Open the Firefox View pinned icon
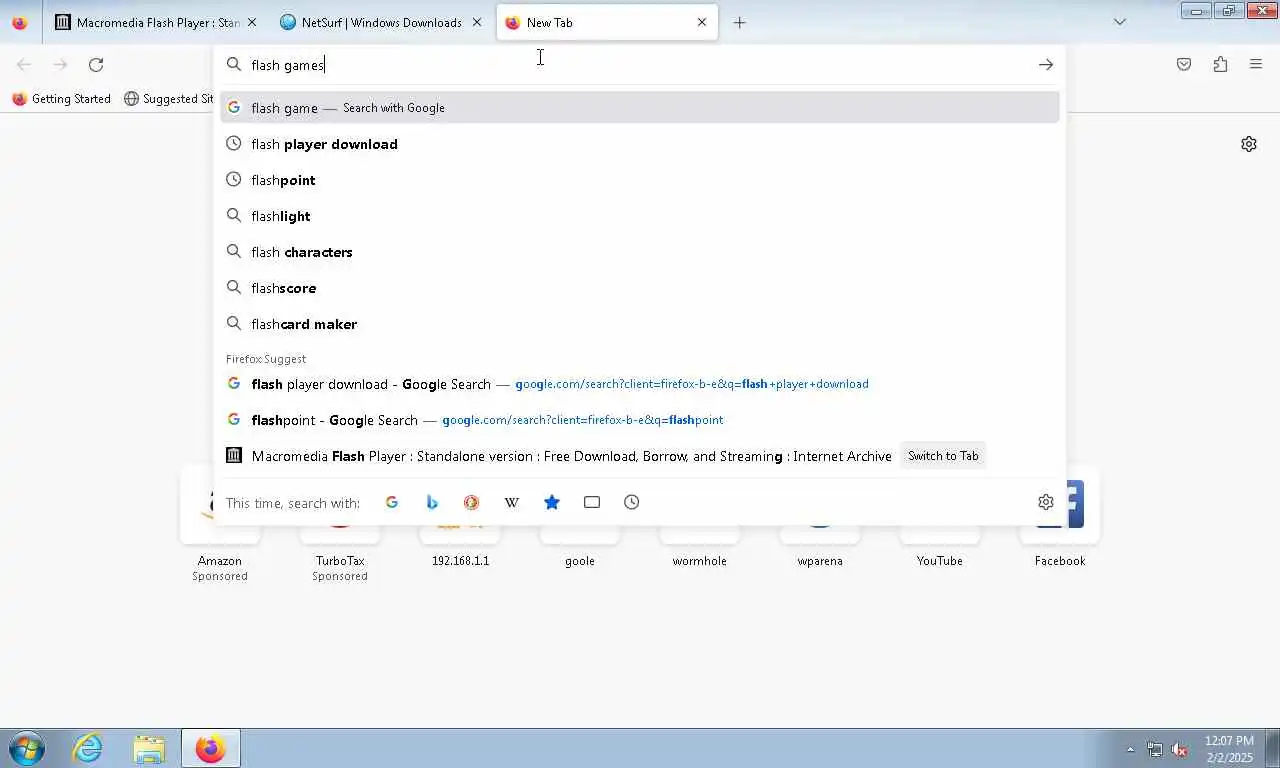1280x768 pixels. pos(19,22)
